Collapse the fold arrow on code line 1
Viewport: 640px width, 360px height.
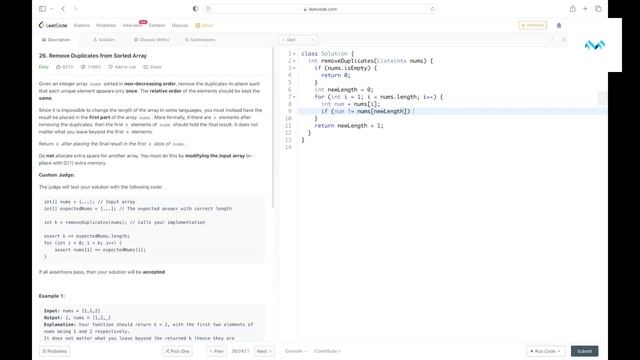294,54
